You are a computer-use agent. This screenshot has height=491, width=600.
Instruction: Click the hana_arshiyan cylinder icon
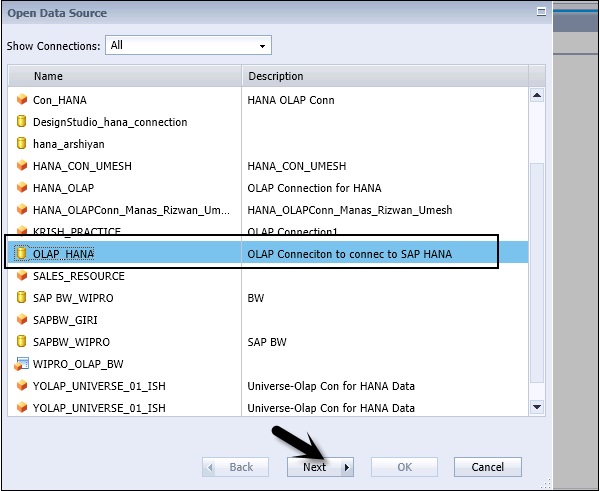[x=22, y=144]
